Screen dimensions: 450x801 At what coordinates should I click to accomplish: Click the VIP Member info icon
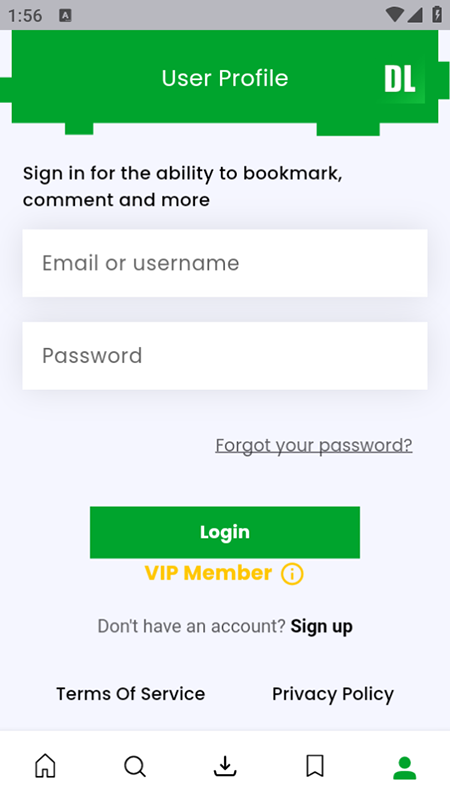(292, 574)
